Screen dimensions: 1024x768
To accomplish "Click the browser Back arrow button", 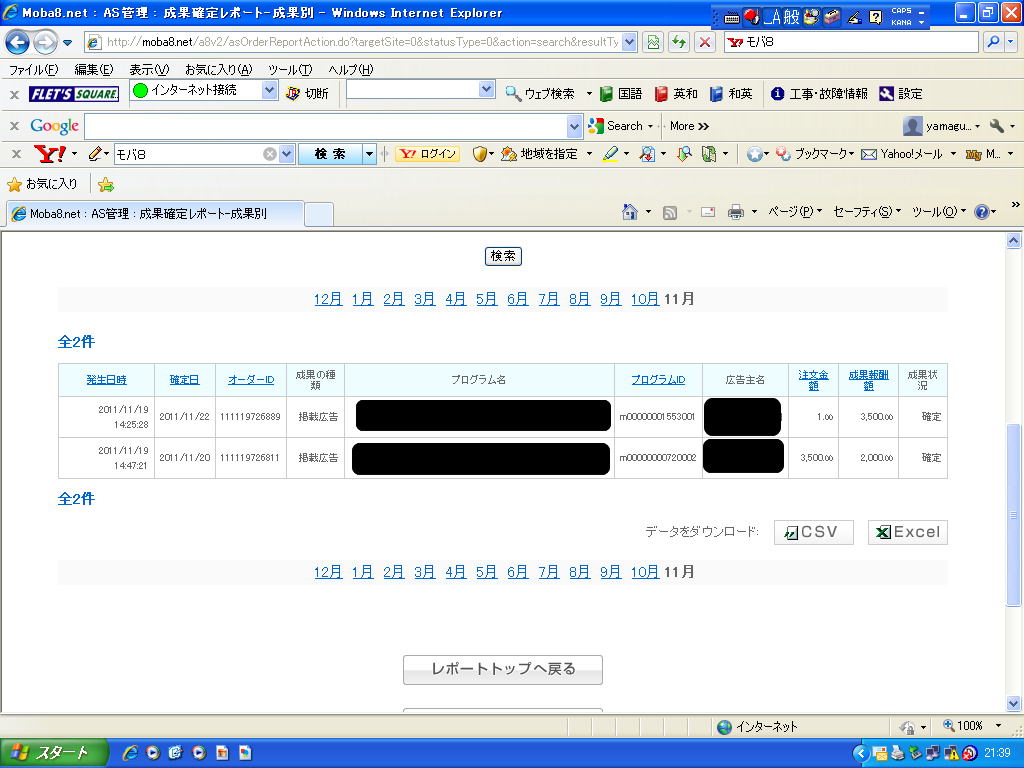I will click(x=18, y=42).
